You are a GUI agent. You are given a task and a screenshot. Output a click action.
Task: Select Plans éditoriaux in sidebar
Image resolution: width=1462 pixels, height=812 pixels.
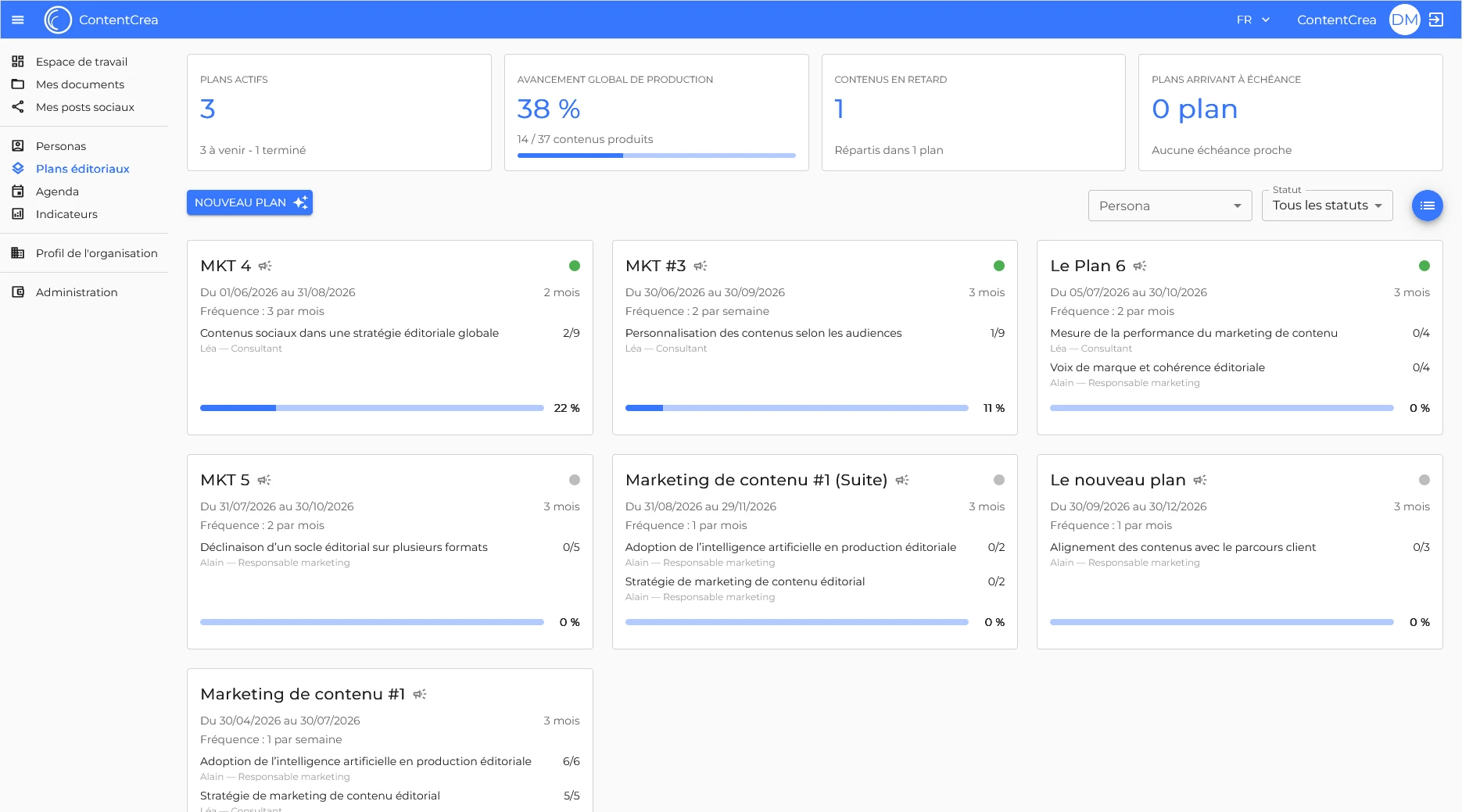pos(83,168)
